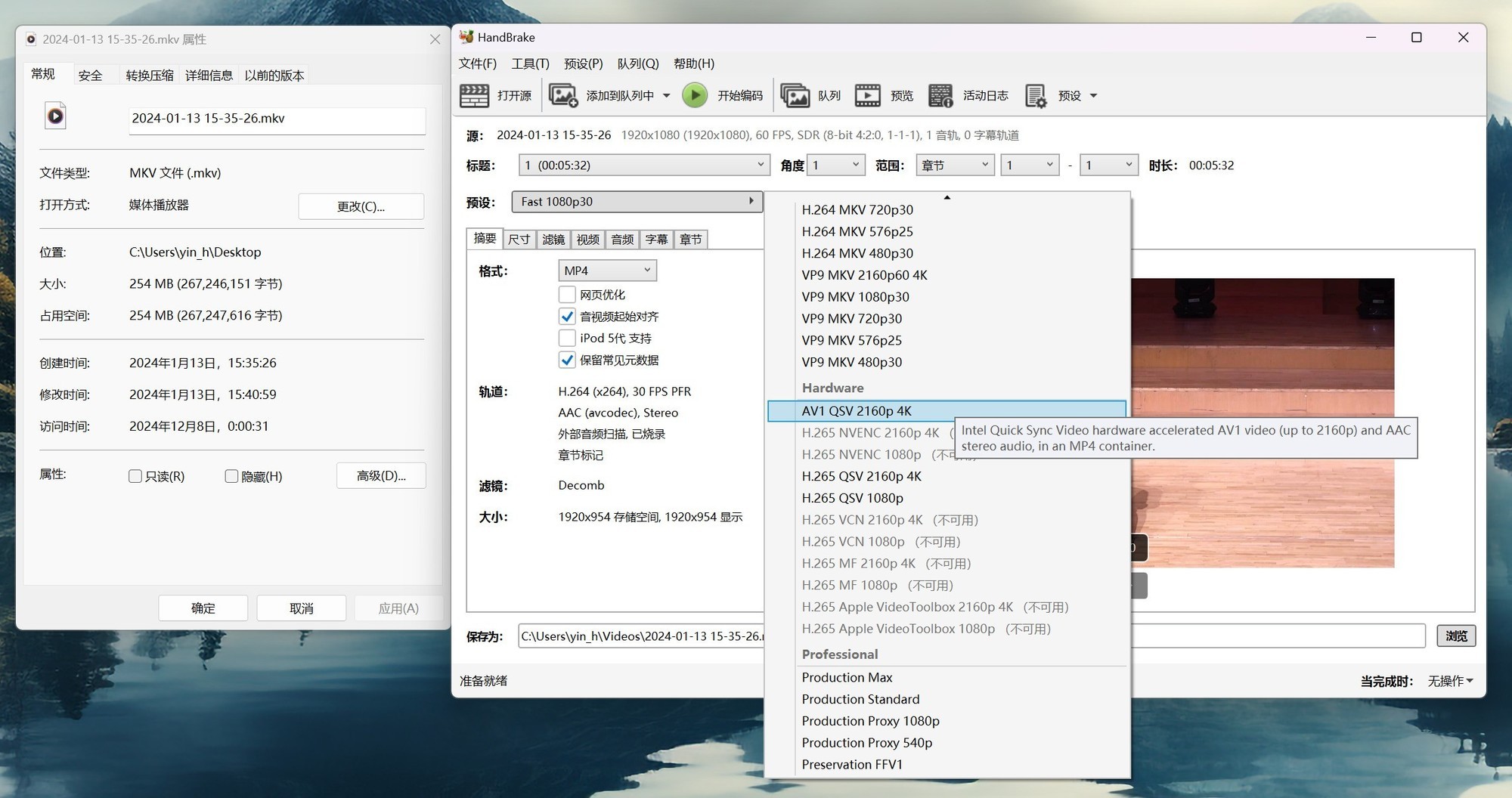Uncheck the 保留常见元数据 checkbox
1512x798 pixels.
567,360
